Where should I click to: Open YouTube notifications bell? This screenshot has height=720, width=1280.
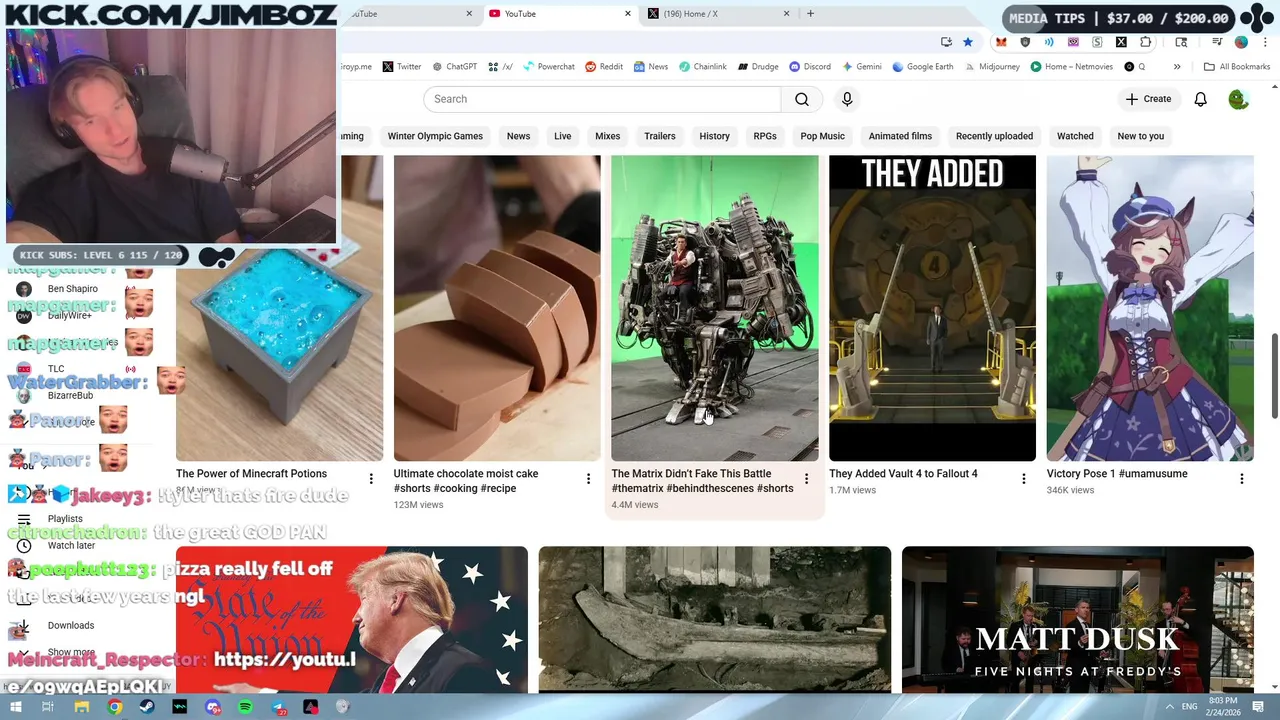click(1201, 99)
